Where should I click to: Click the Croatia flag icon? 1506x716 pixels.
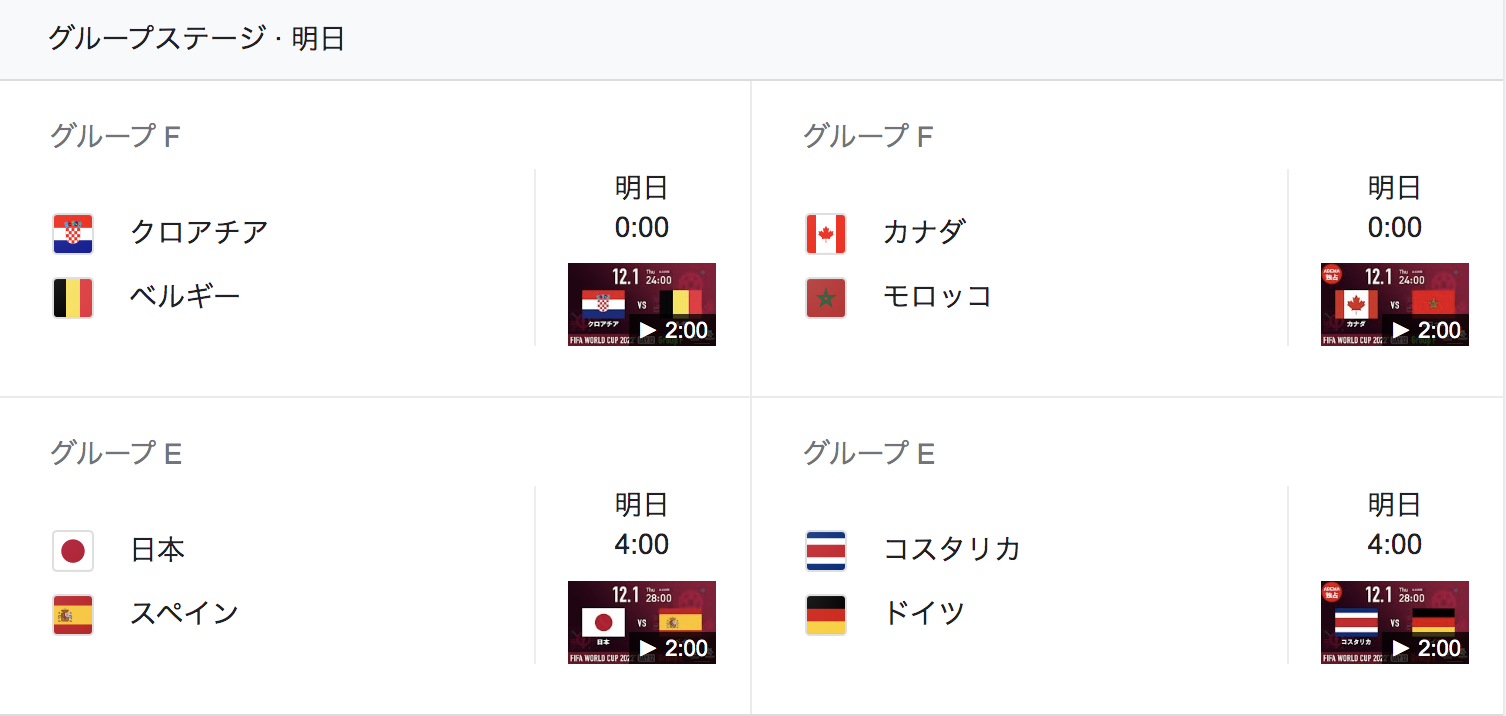73,234
